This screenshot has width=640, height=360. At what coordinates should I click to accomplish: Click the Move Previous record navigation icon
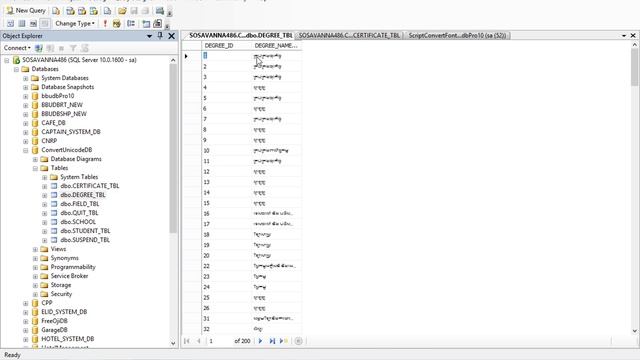pos(199,341)
